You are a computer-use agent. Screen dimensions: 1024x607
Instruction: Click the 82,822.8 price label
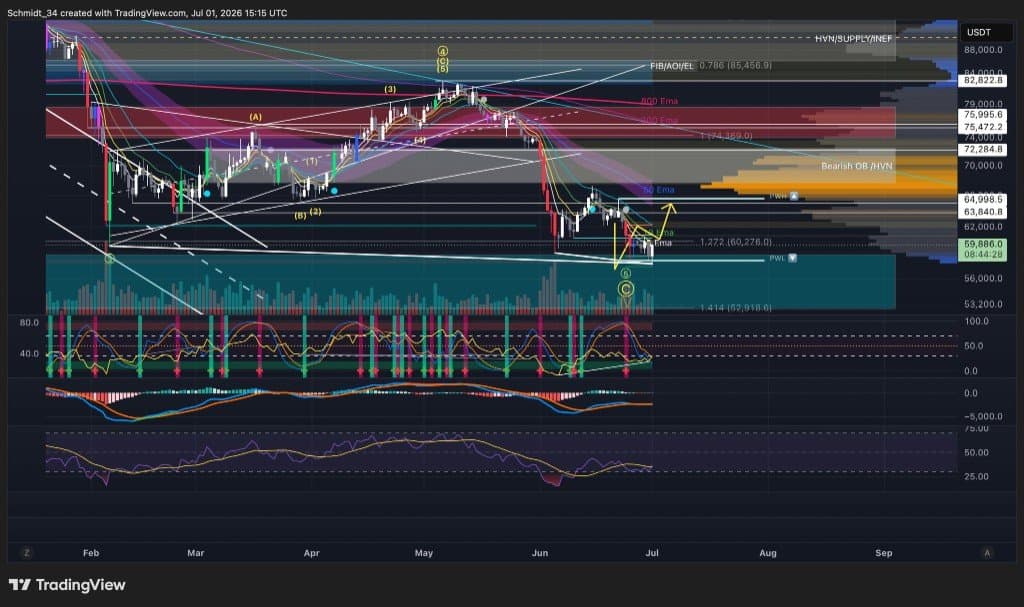[983, 80]
